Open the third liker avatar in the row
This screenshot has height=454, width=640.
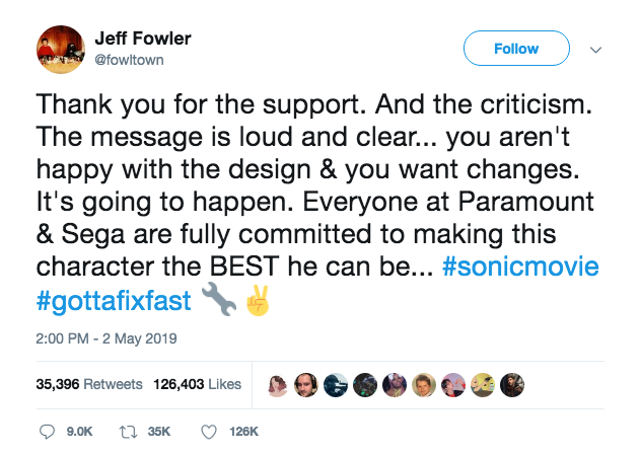coord(335,384)
